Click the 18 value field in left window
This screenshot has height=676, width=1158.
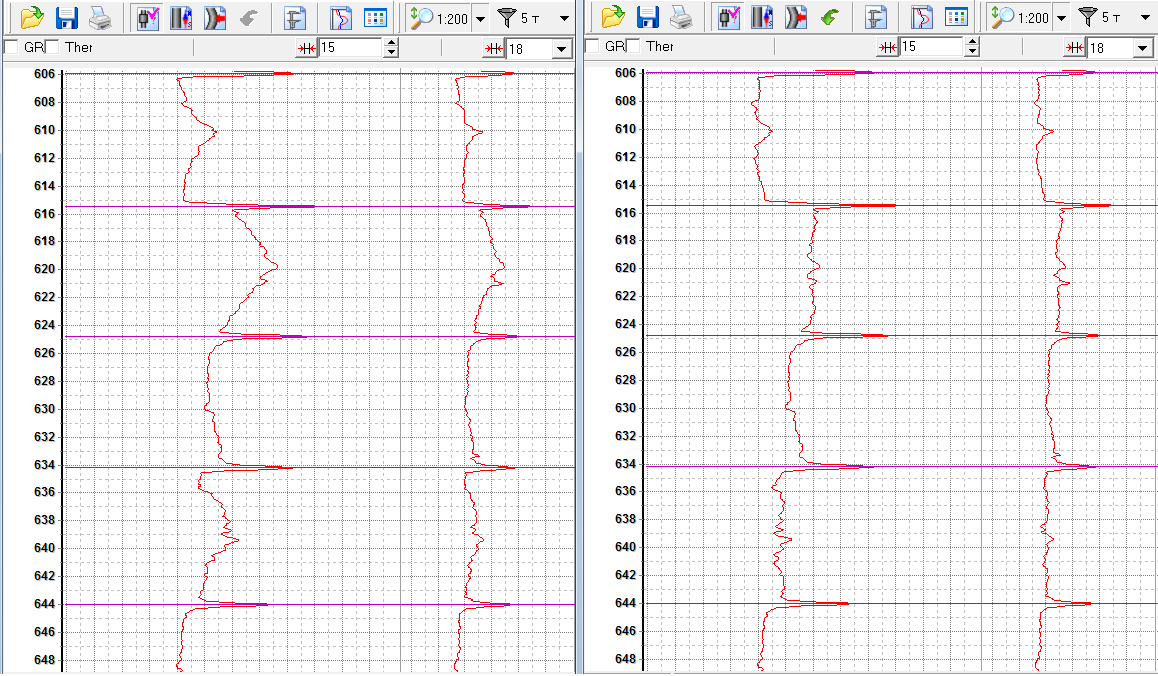[x=530, y=49]
